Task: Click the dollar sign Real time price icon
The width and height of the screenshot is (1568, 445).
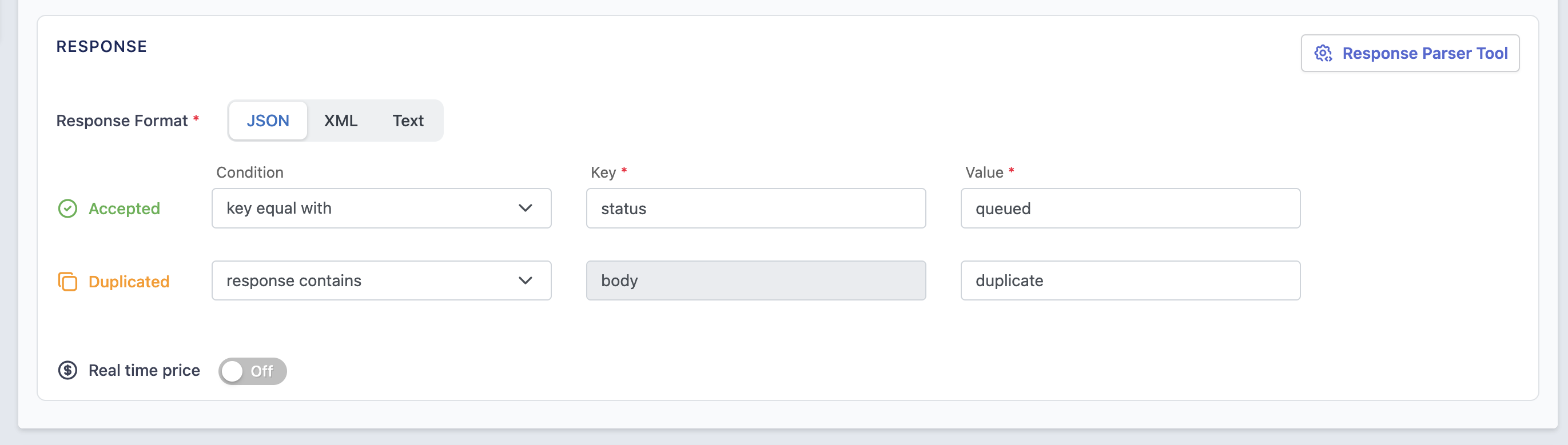Action: (x=67, y=370)
